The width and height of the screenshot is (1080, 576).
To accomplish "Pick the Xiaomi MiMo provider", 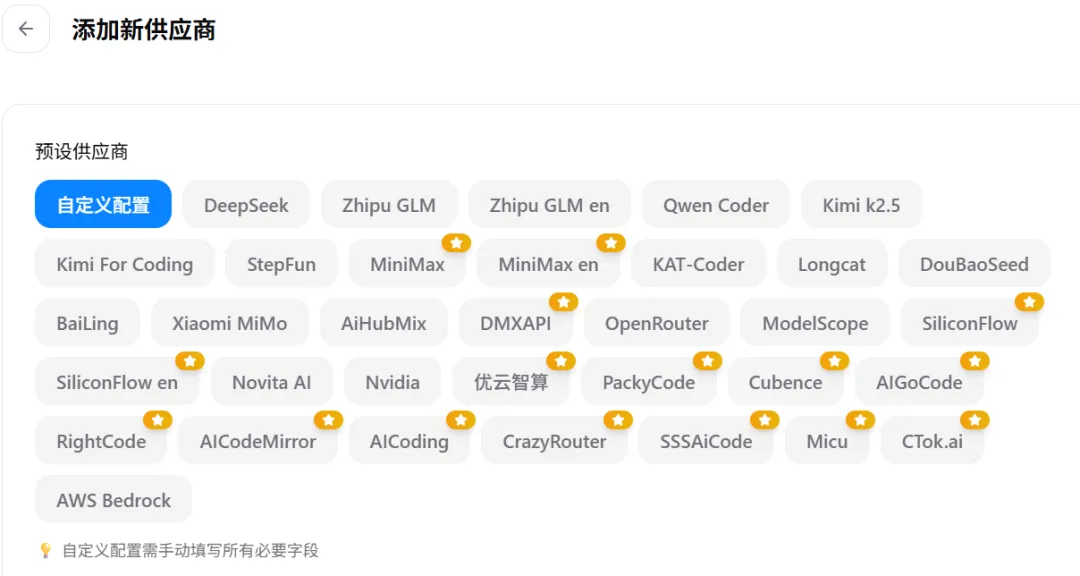I will tap(229, 323).
